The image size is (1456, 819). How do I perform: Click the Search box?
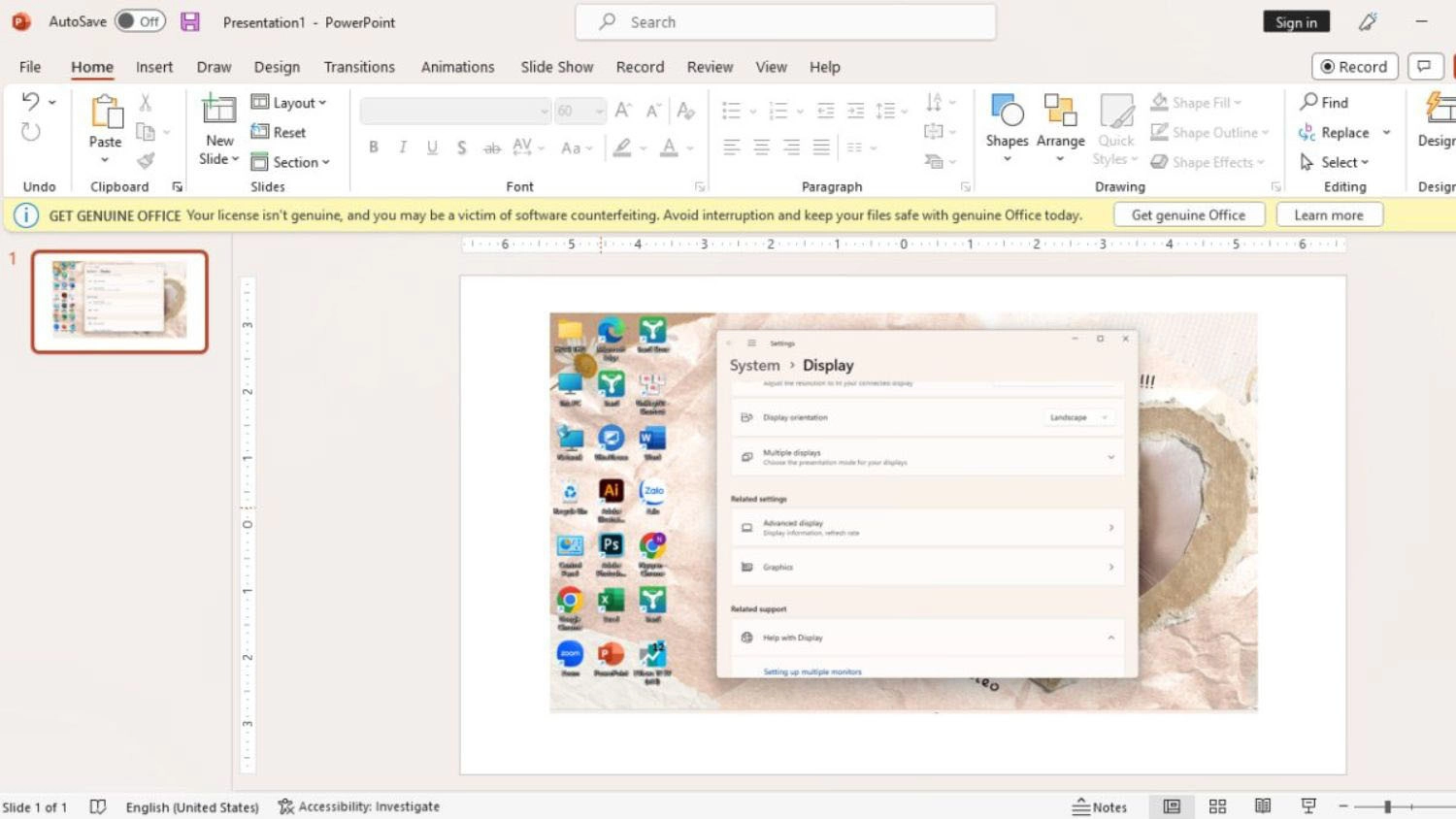click(785, 21)
